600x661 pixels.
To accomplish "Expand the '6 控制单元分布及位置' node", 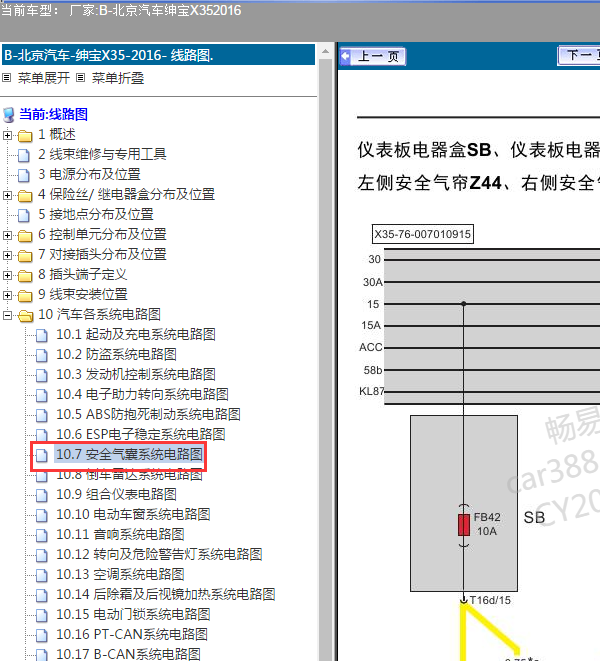I will [7, 235].
